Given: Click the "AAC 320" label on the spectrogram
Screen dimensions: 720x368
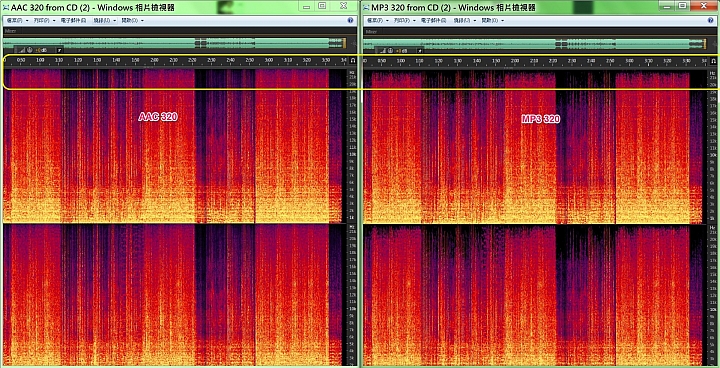Looking at the screenshot, I should [158, 117].
